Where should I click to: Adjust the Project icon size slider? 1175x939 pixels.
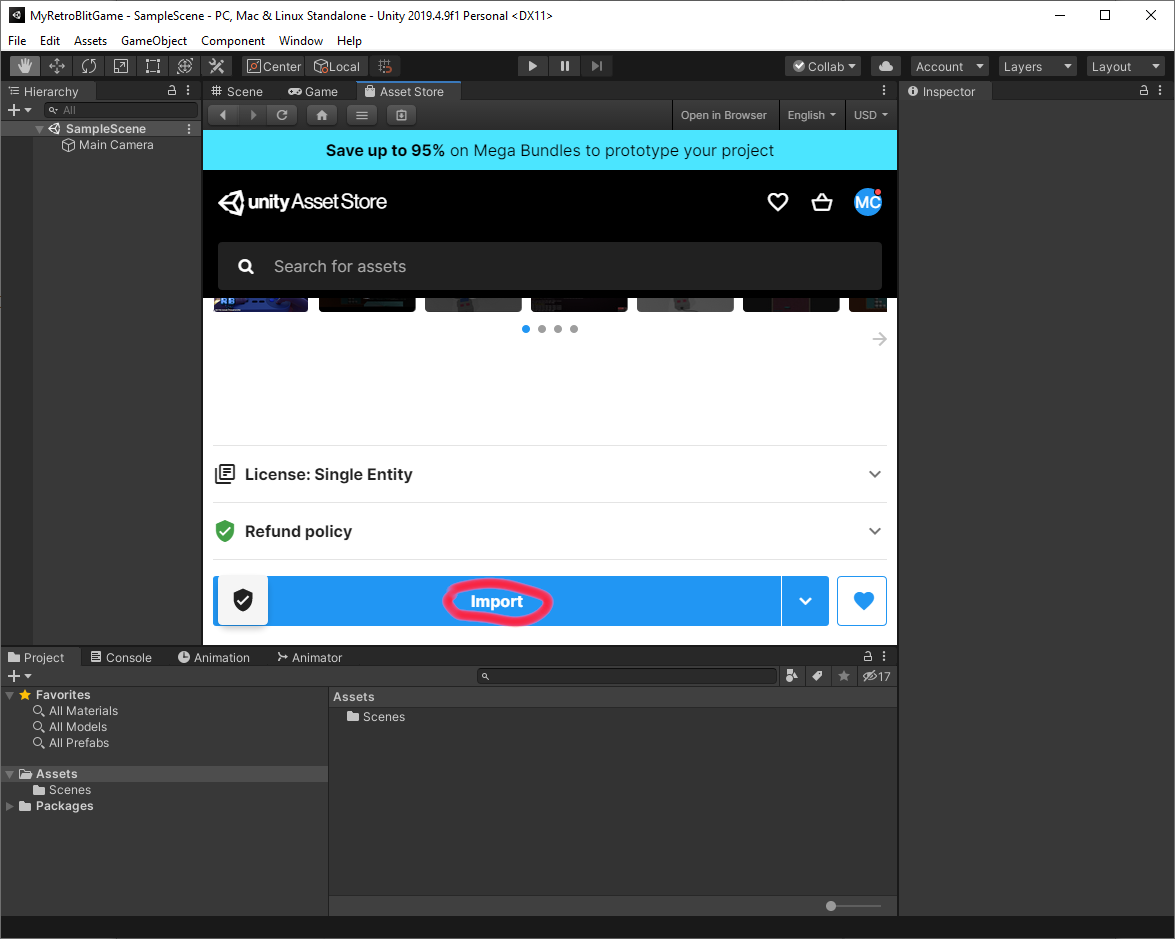point(831,906)
